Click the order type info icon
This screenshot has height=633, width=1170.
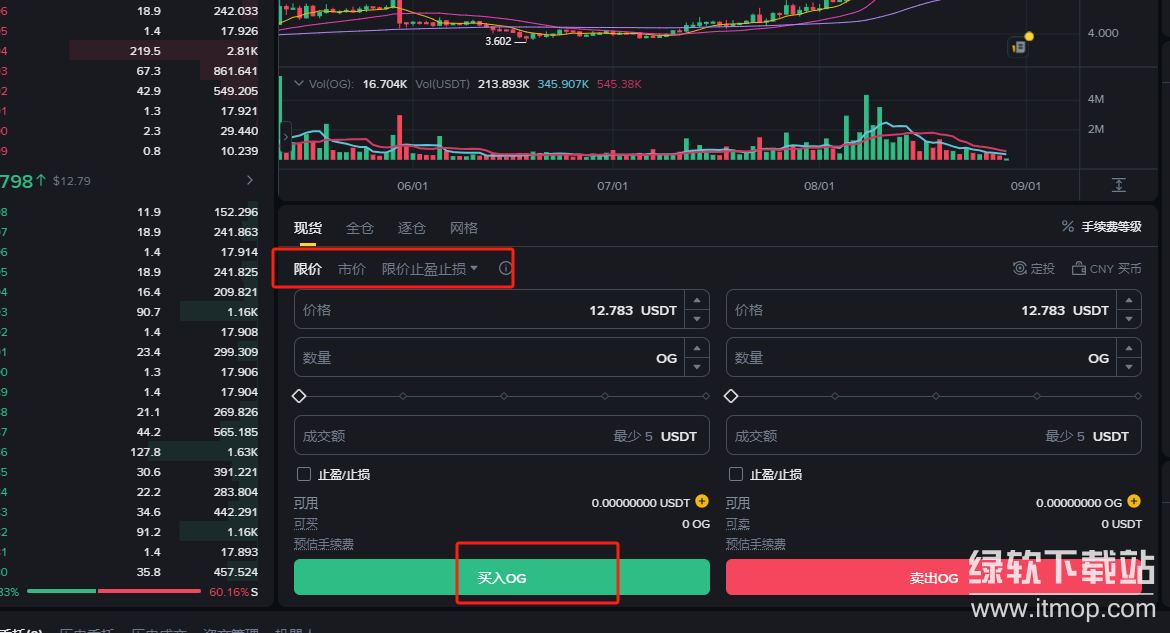(505, 268)
